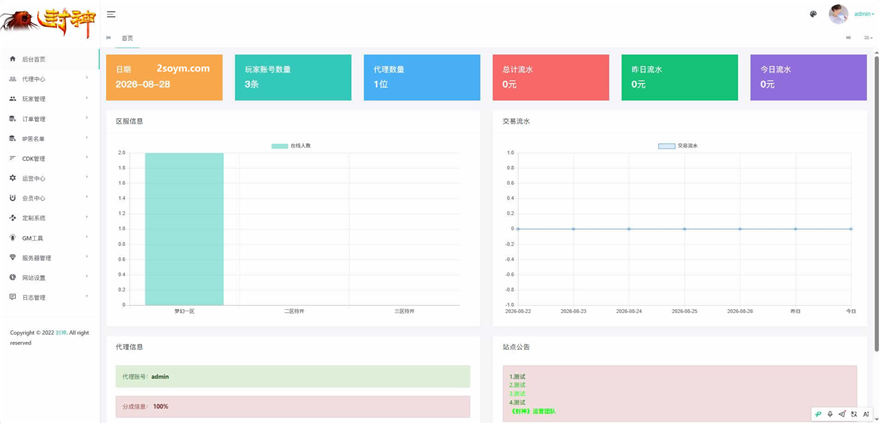This screenshot has width=880, height=424.
Task: Click the AI icon in bottom toolbar
Action: point(865,413)
